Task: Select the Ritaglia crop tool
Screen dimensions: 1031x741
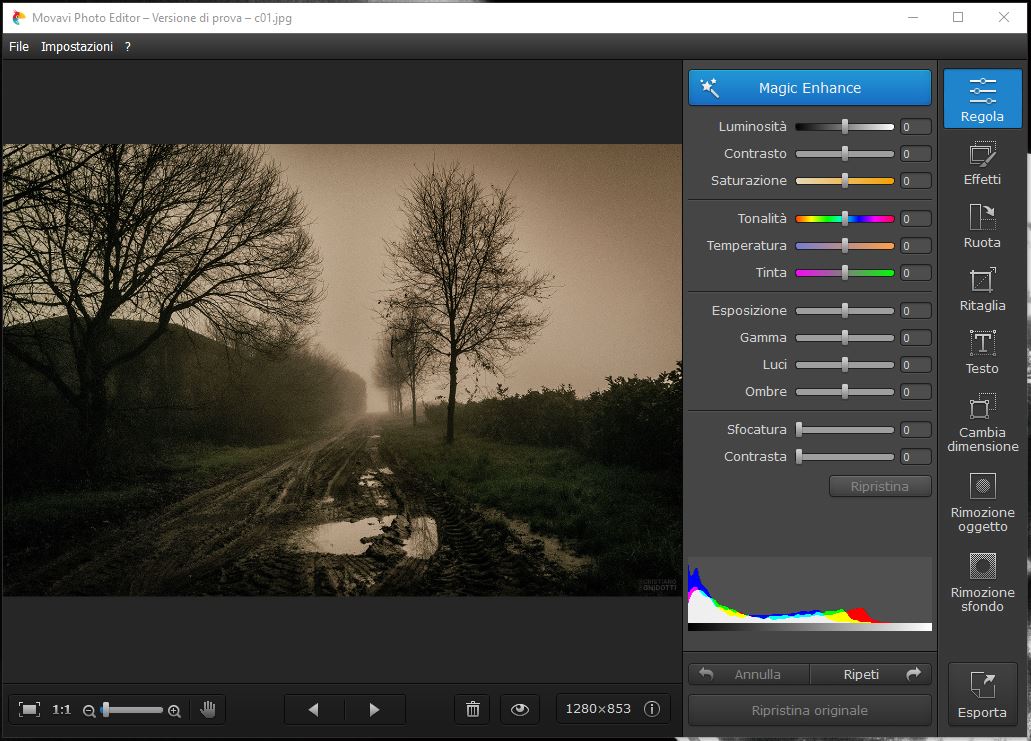Action: tap(982, 289)
